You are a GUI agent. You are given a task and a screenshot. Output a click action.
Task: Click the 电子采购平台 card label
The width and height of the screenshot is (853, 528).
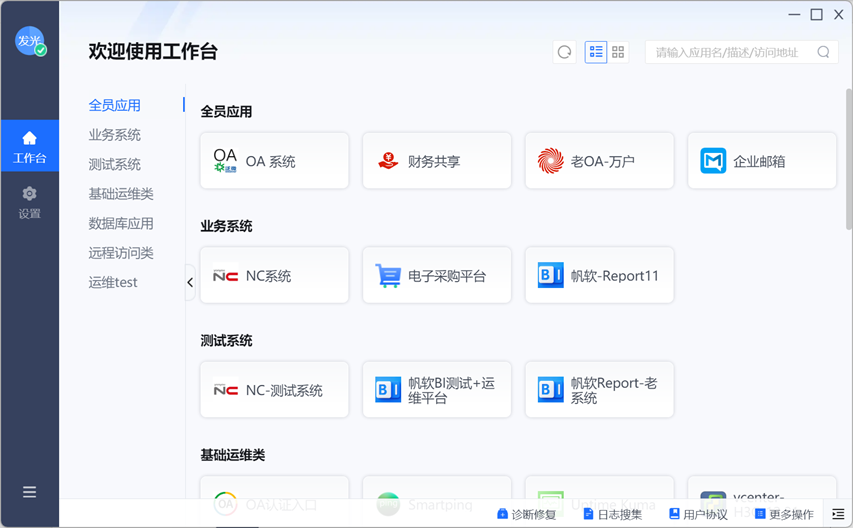pyautogui.click(x=447, y=276)
